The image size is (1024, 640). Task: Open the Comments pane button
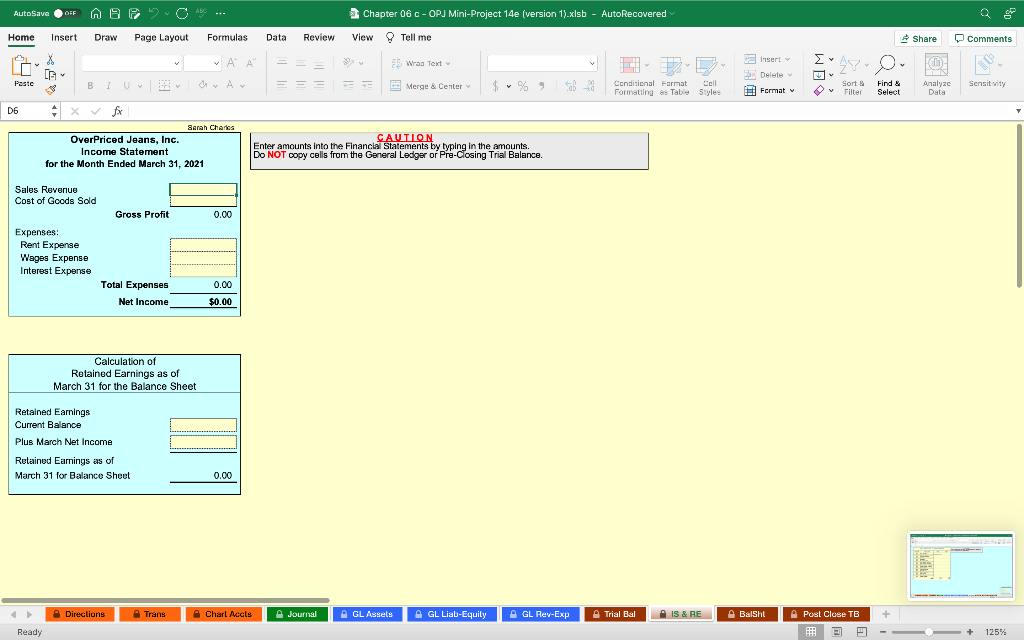click(x=983, y=39)
